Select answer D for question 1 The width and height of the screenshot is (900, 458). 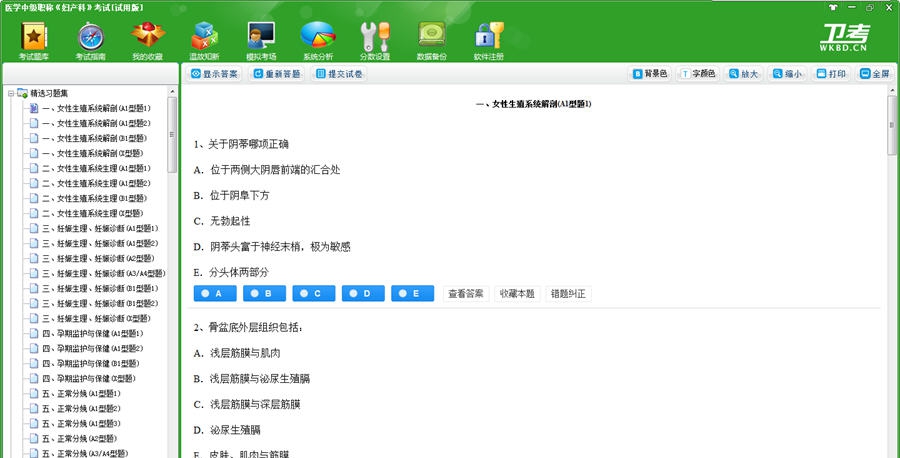(x=363, y=294)
